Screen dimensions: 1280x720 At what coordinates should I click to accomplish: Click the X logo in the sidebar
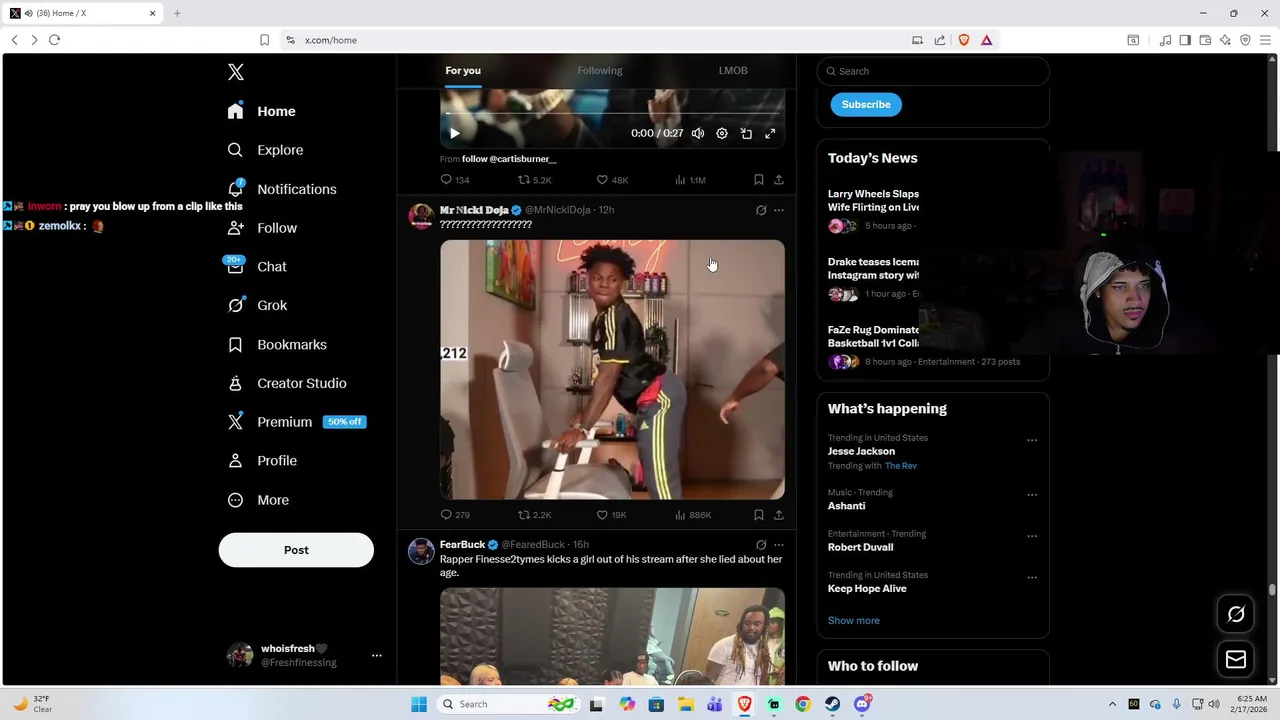coord(235,72)
